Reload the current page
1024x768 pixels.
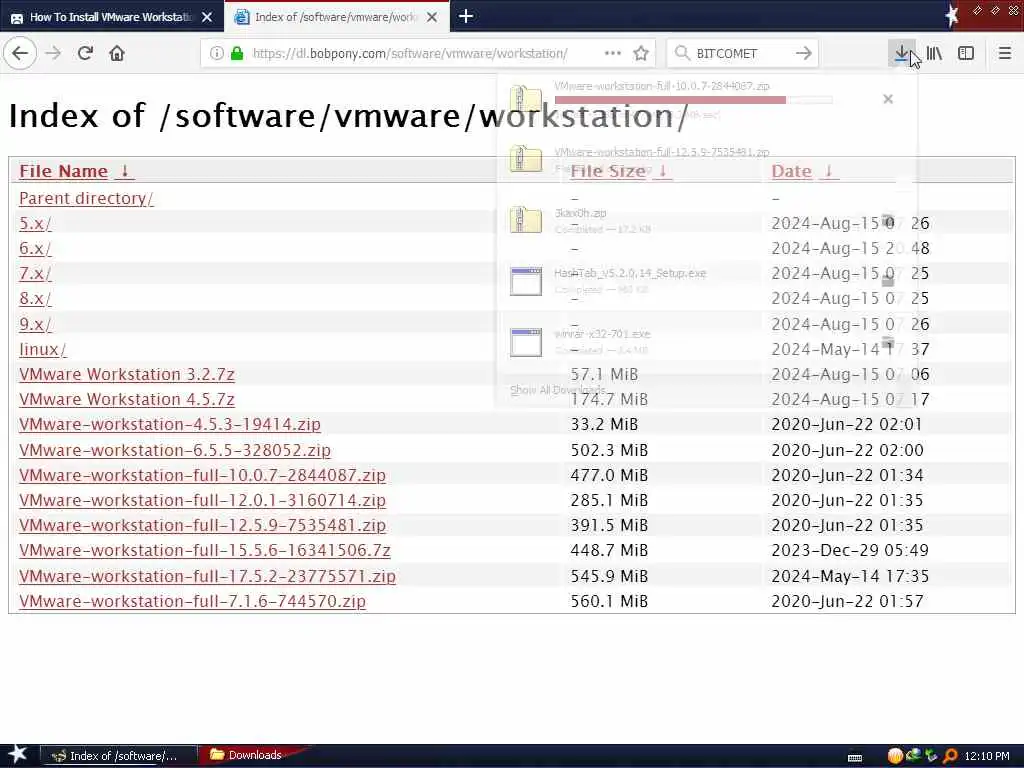(85, 53)
